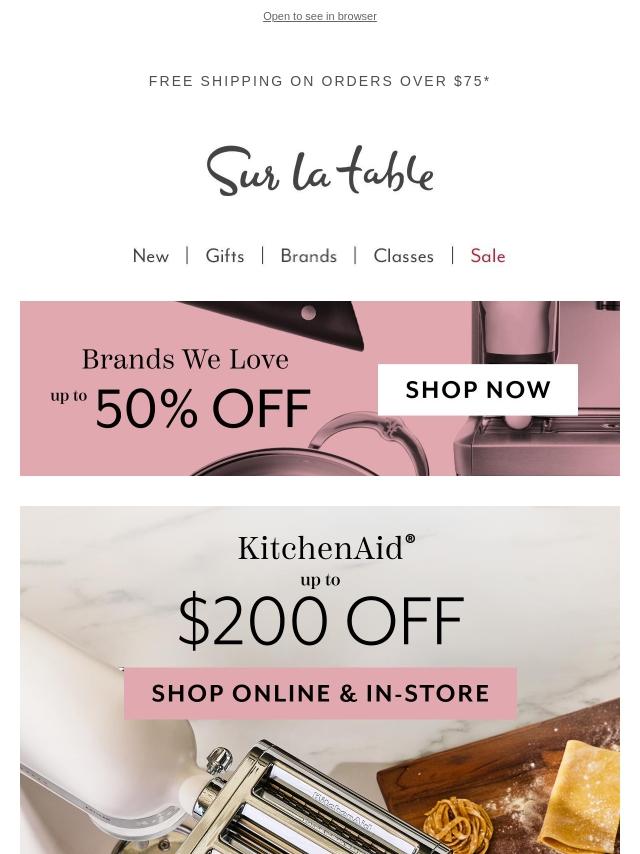Select the Brands navigation link
640x854 pixels.
click(x=308, y=256)
